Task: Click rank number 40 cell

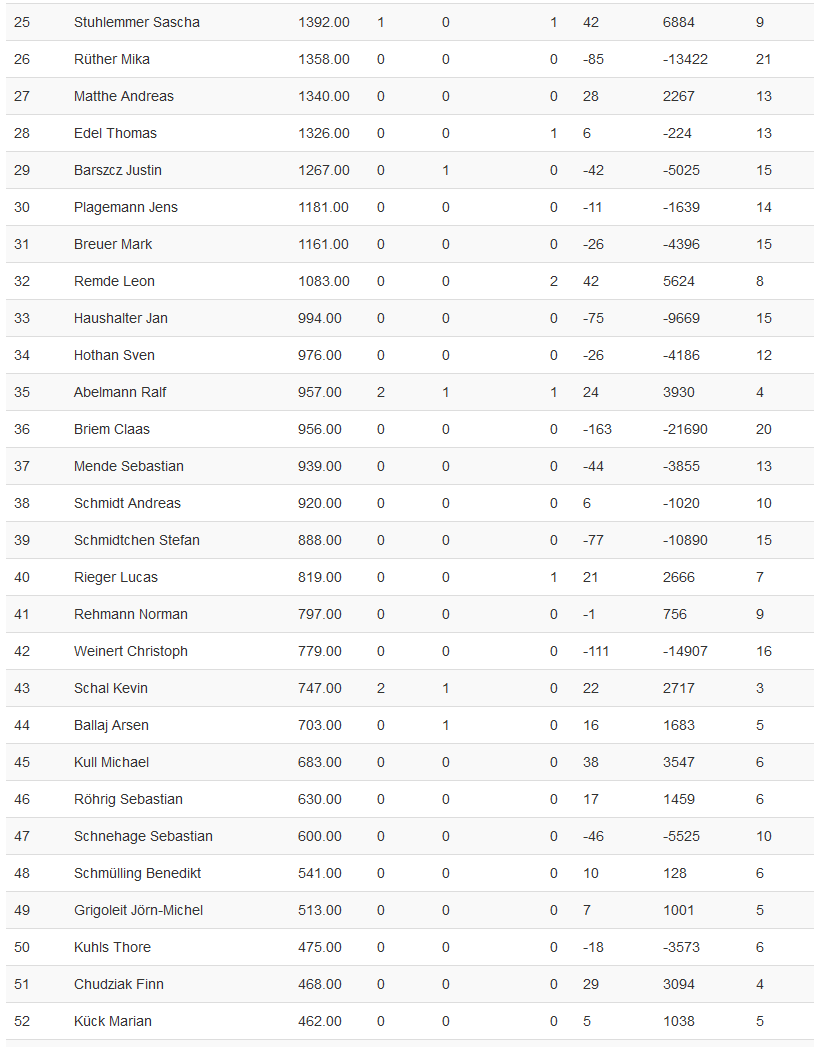Action: pos(22,577)
